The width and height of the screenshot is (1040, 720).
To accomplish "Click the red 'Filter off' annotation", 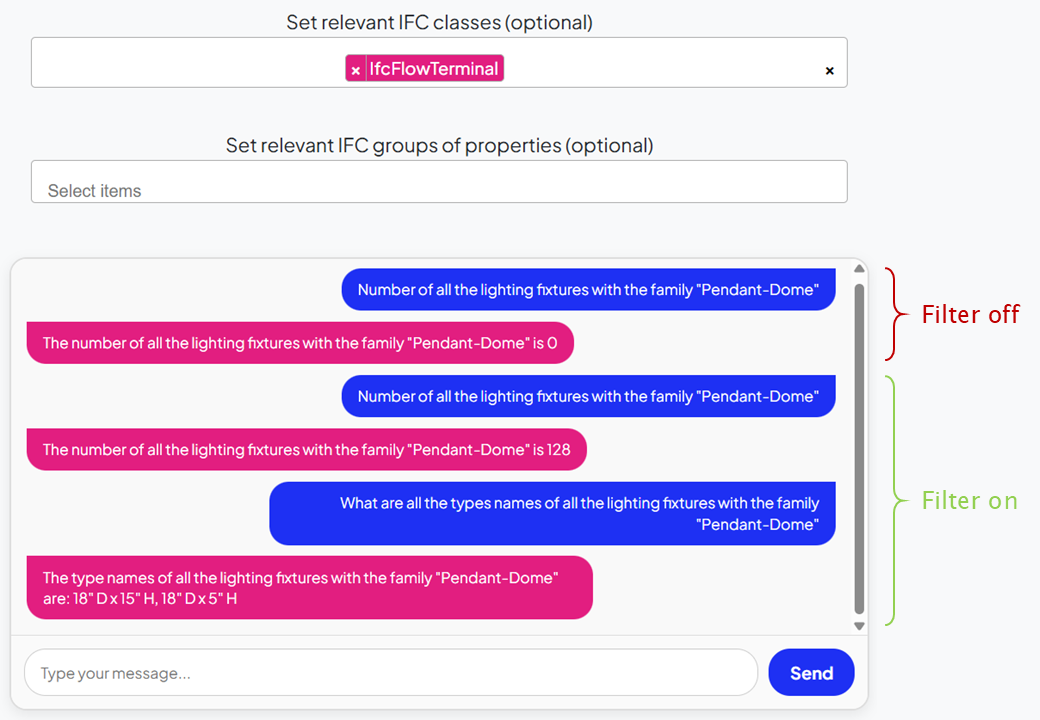I will pyautogui.click(x=969, y=315).
